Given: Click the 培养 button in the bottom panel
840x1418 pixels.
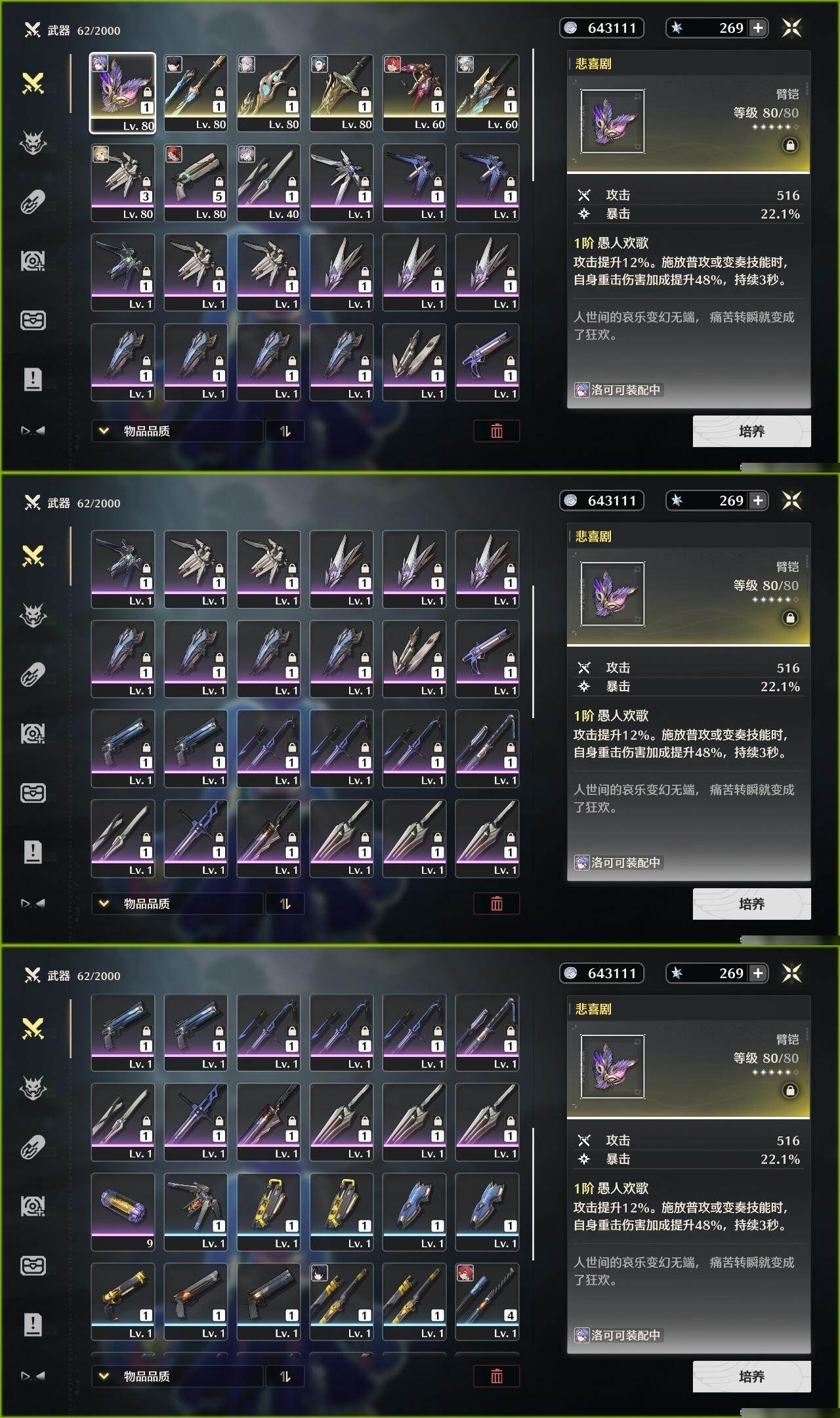Looking at the screenshot, I should click(751, 1377).
